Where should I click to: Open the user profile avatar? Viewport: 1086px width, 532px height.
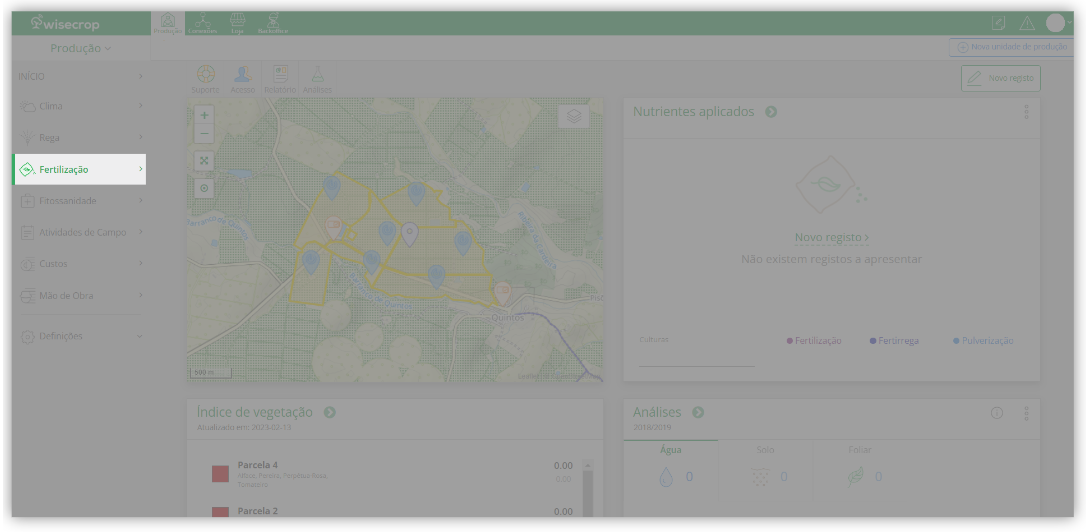1055,23
